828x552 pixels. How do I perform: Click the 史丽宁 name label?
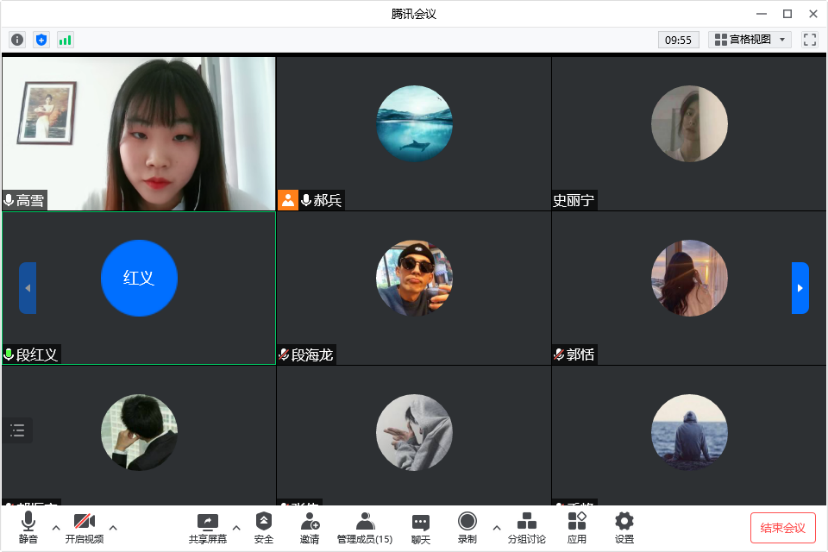[x=573, y=200]
